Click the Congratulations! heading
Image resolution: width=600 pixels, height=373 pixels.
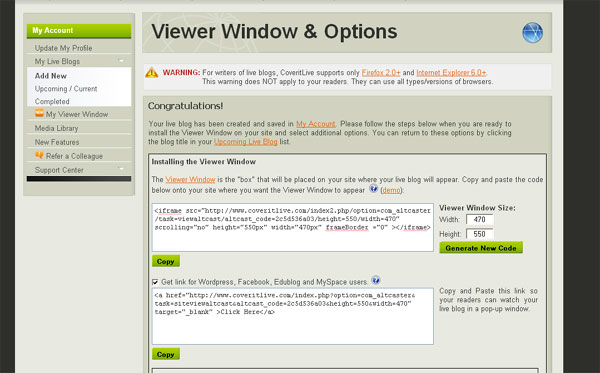185,106
